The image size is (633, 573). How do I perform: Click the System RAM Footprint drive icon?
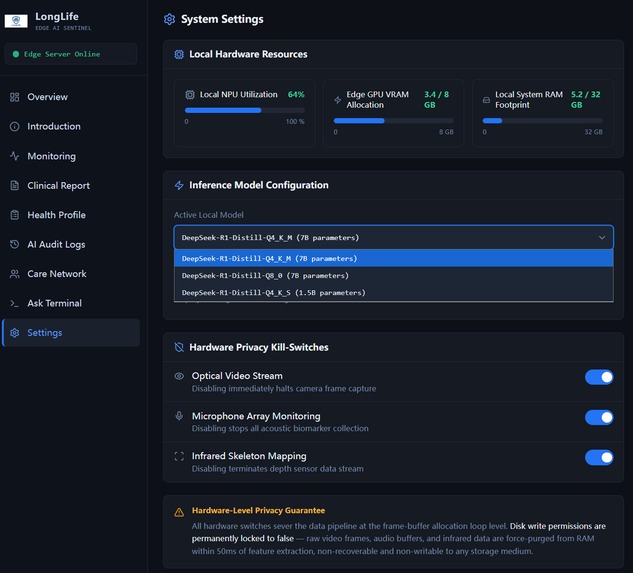click(x=486, y=100)
